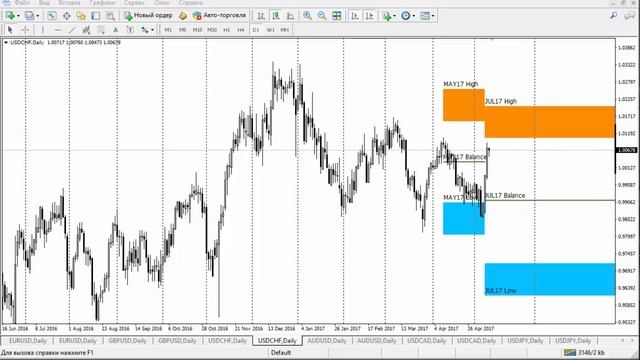Launch MetaEditor from the toolbar
Image resolution: width=640 pixels, height=360 pixels.
click(x=183, y=16)
